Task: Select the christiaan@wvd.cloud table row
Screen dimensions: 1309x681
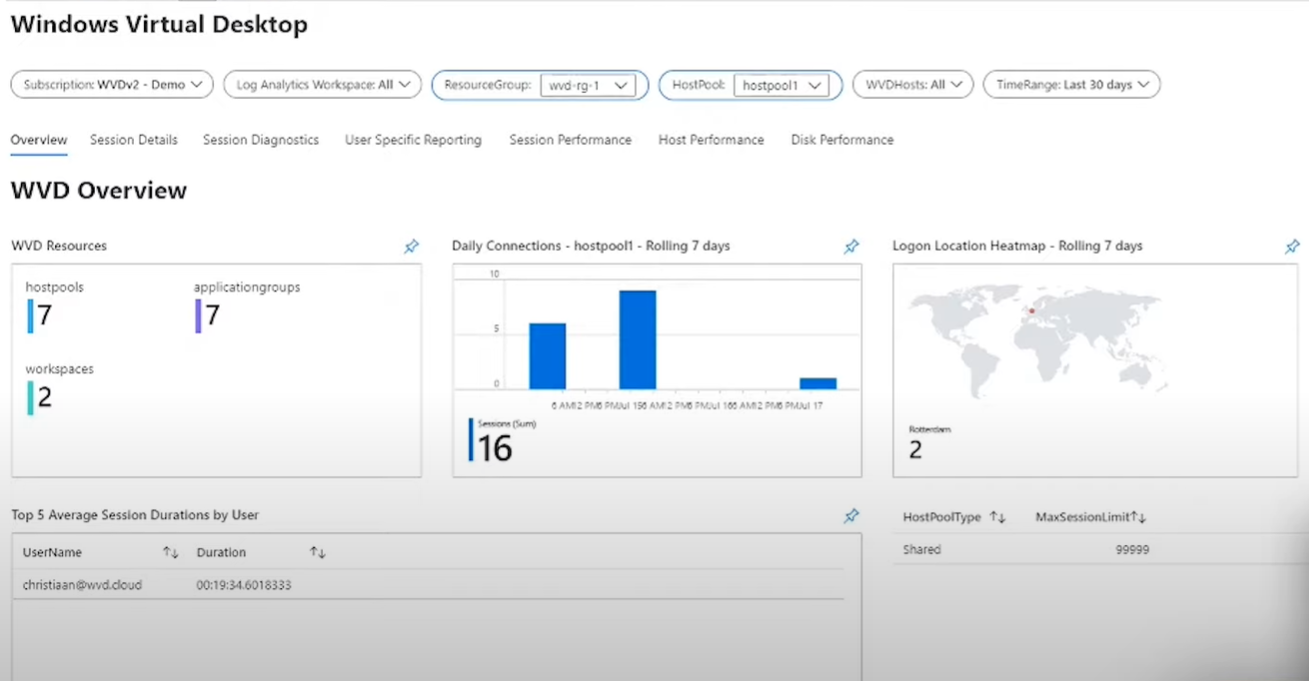Action: [82, 585]
